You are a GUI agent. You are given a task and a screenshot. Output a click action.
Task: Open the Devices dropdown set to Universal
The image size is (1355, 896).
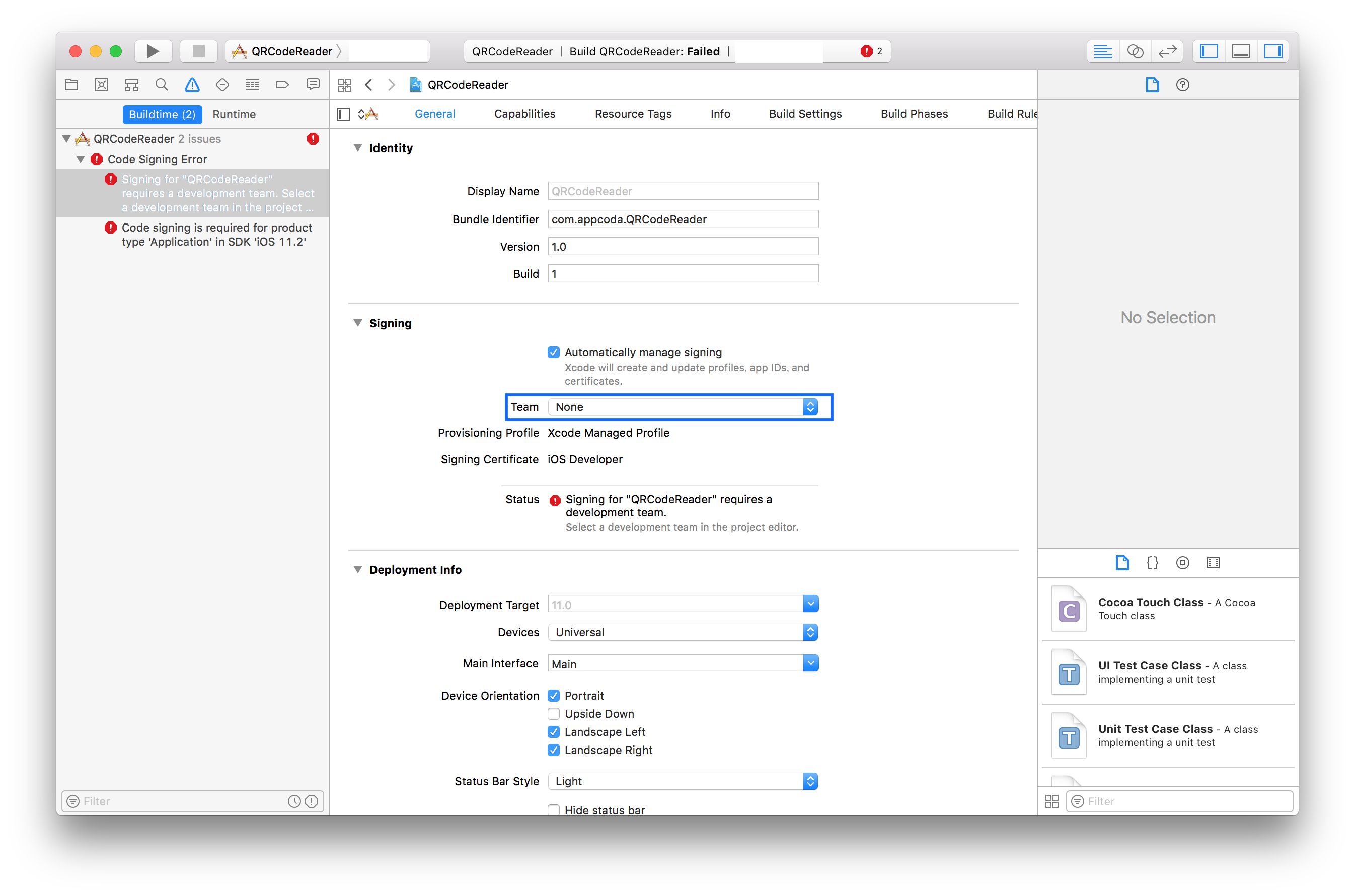[x=682, y=632]
